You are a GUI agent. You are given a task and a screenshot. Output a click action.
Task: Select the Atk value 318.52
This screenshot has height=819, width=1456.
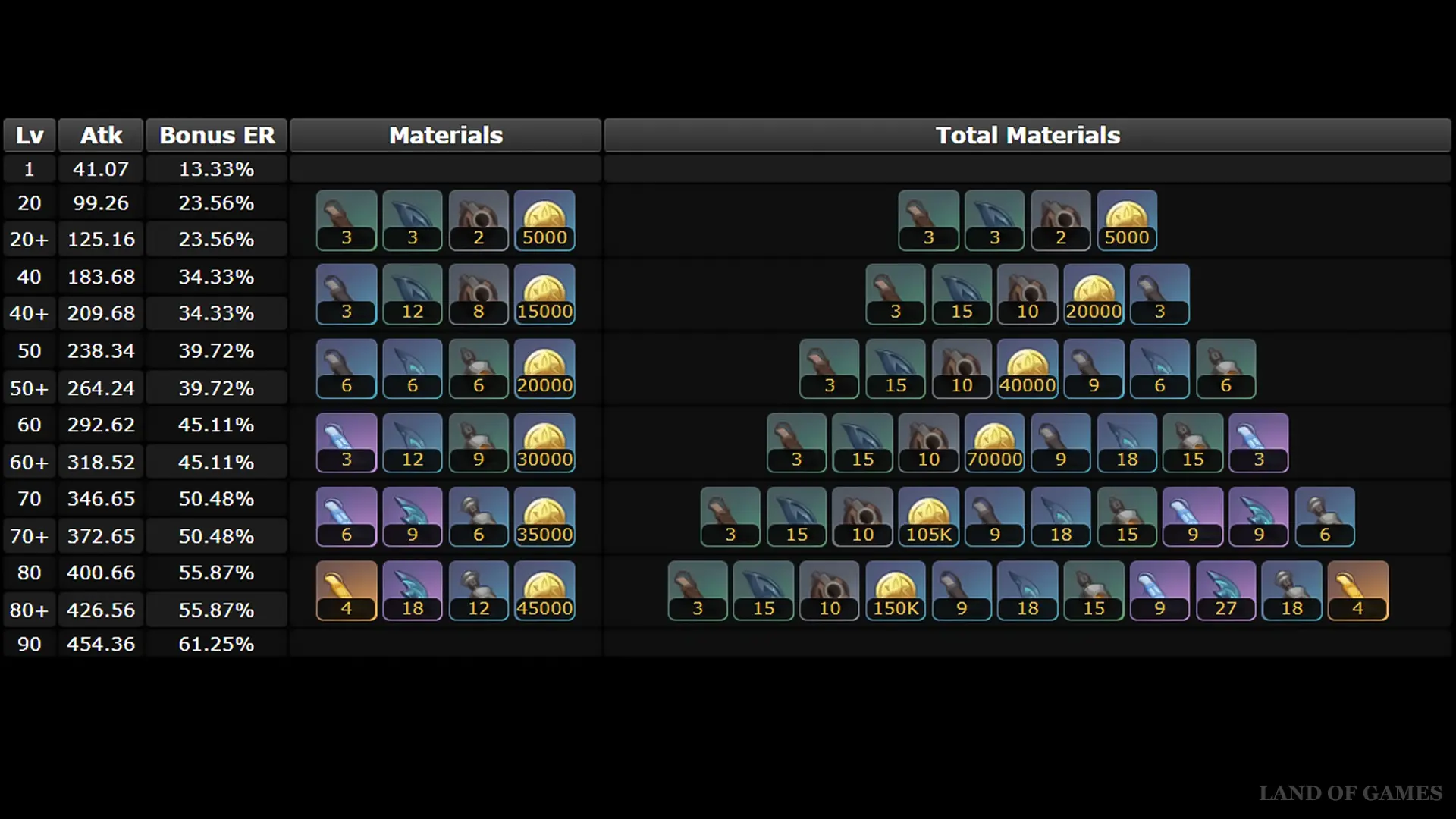[x=101, y=462]
